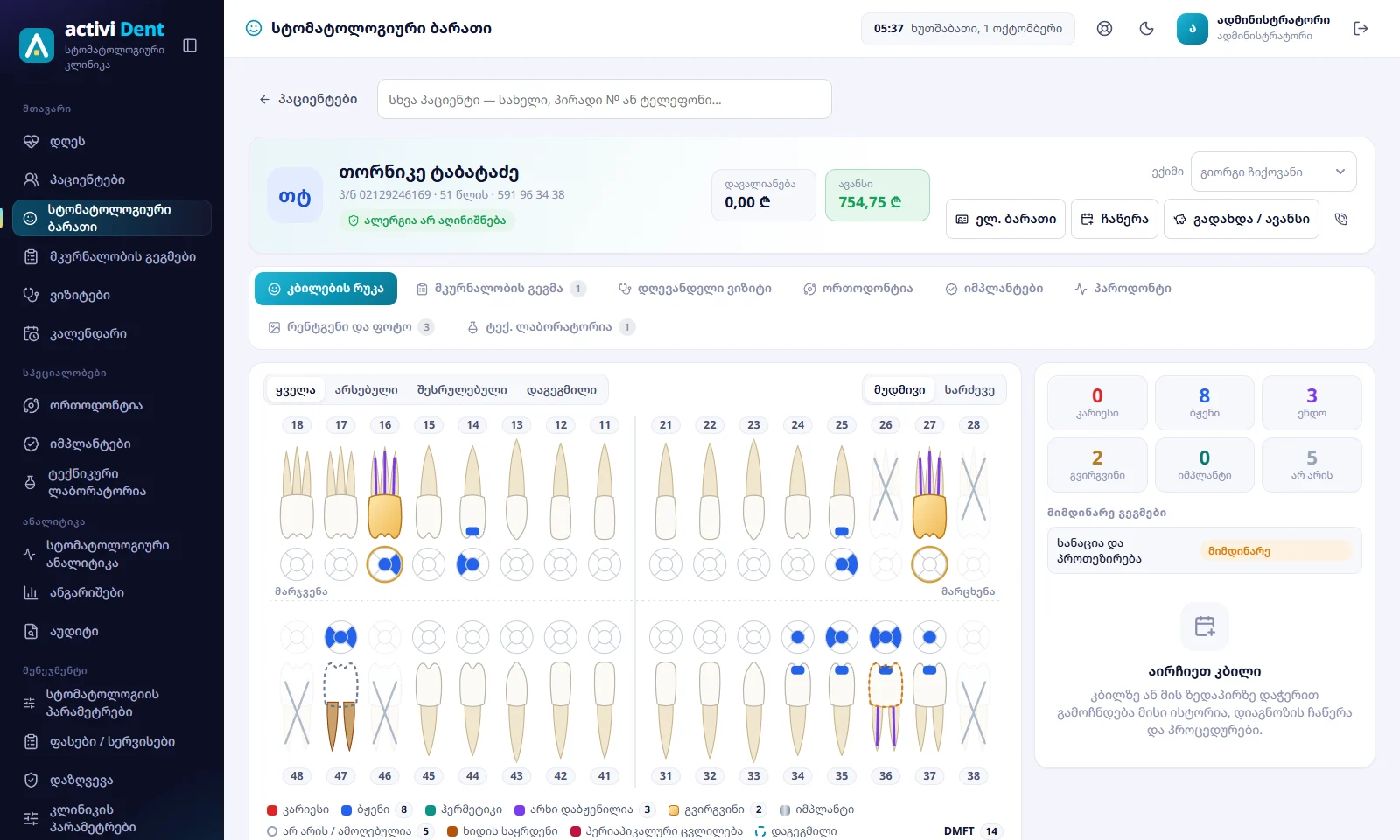Filter teeth by შესრულებული

click(462, 390)
